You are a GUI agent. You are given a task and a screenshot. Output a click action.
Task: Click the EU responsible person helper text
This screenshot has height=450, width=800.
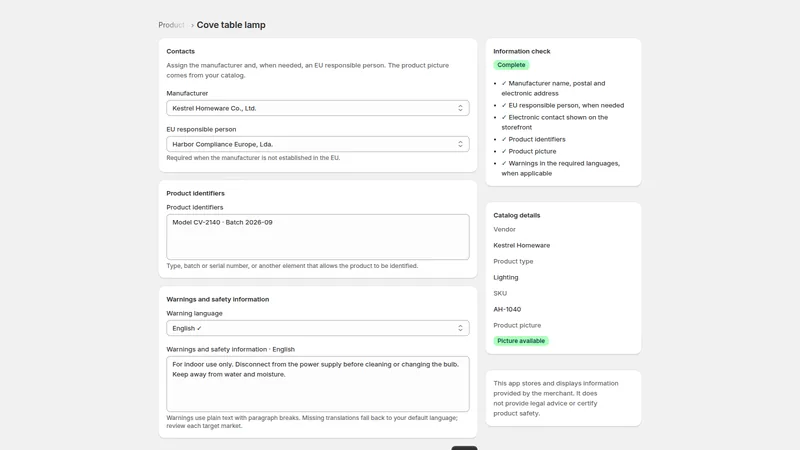point(253,158)
